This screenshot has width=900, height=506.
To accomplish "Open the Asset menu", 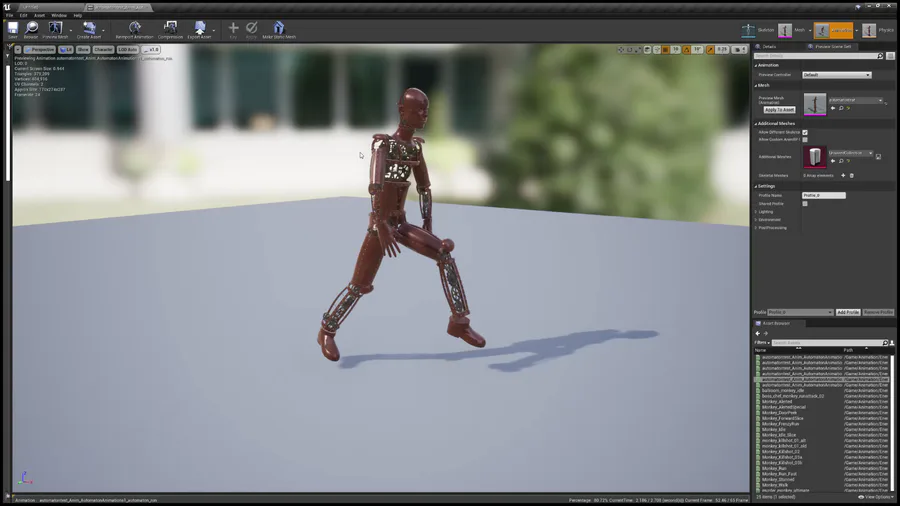I will pos(39,15).
